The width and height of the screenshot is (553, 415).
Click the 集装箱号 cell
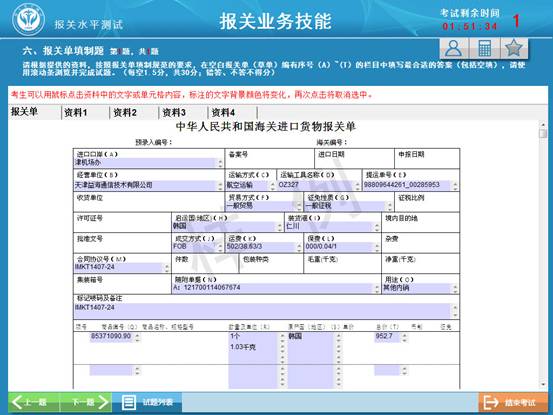122,284
